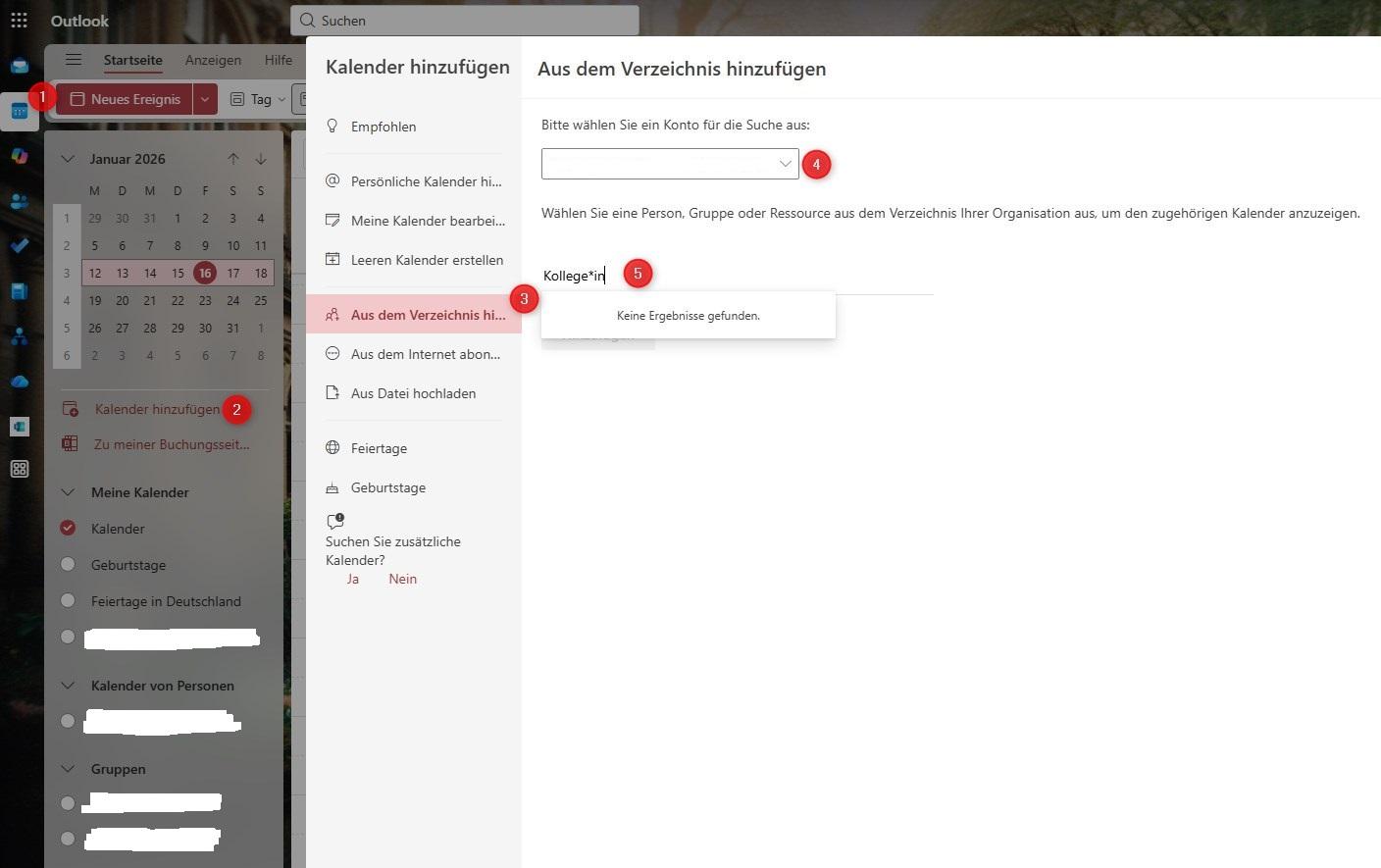Uncheck the Kalender visibility circle
Viewport: 1381px width, 868px height.
click(67, 528)
